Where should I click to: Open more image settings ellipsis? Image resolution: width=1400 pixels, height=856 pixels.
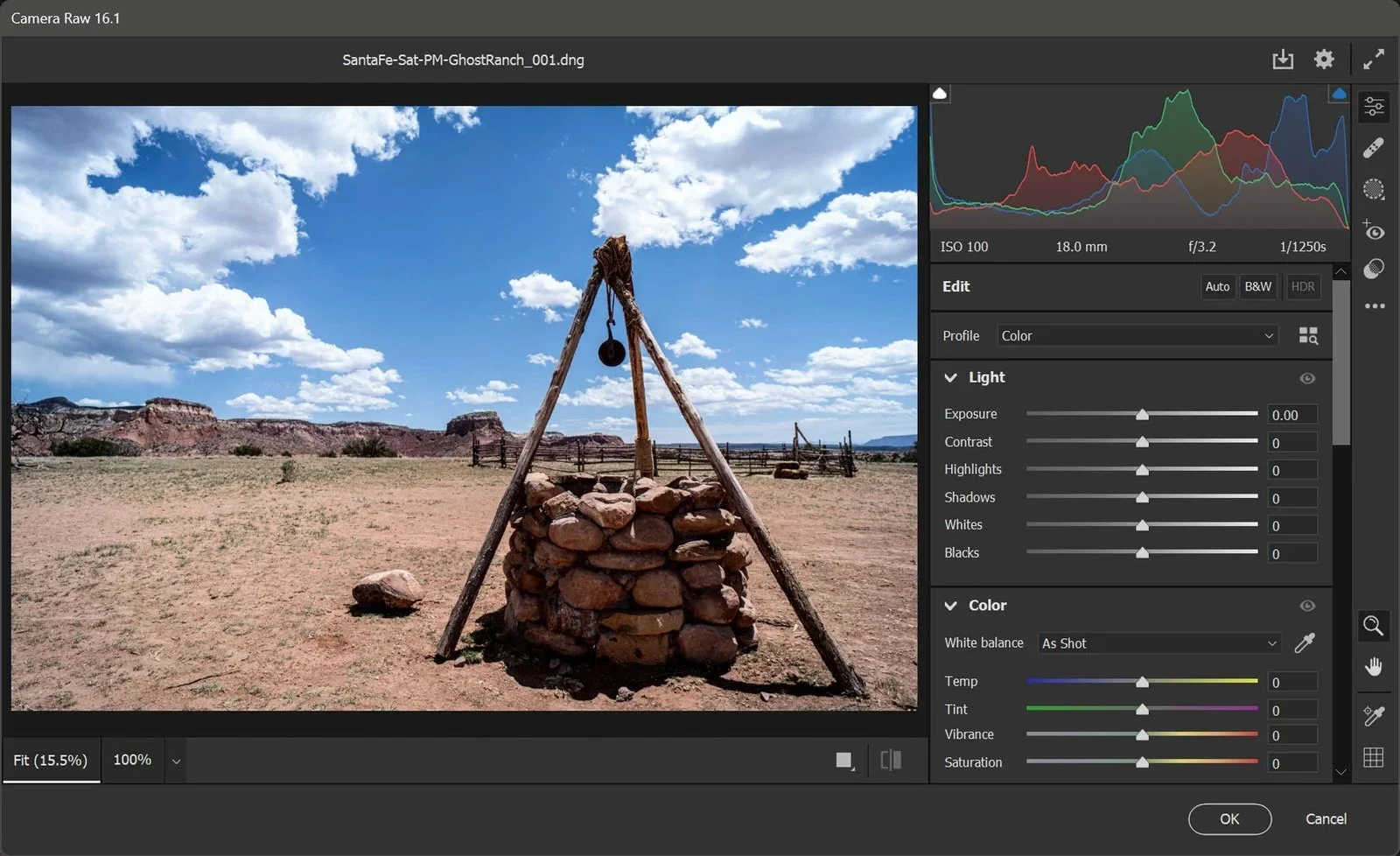pos(1375,306)
